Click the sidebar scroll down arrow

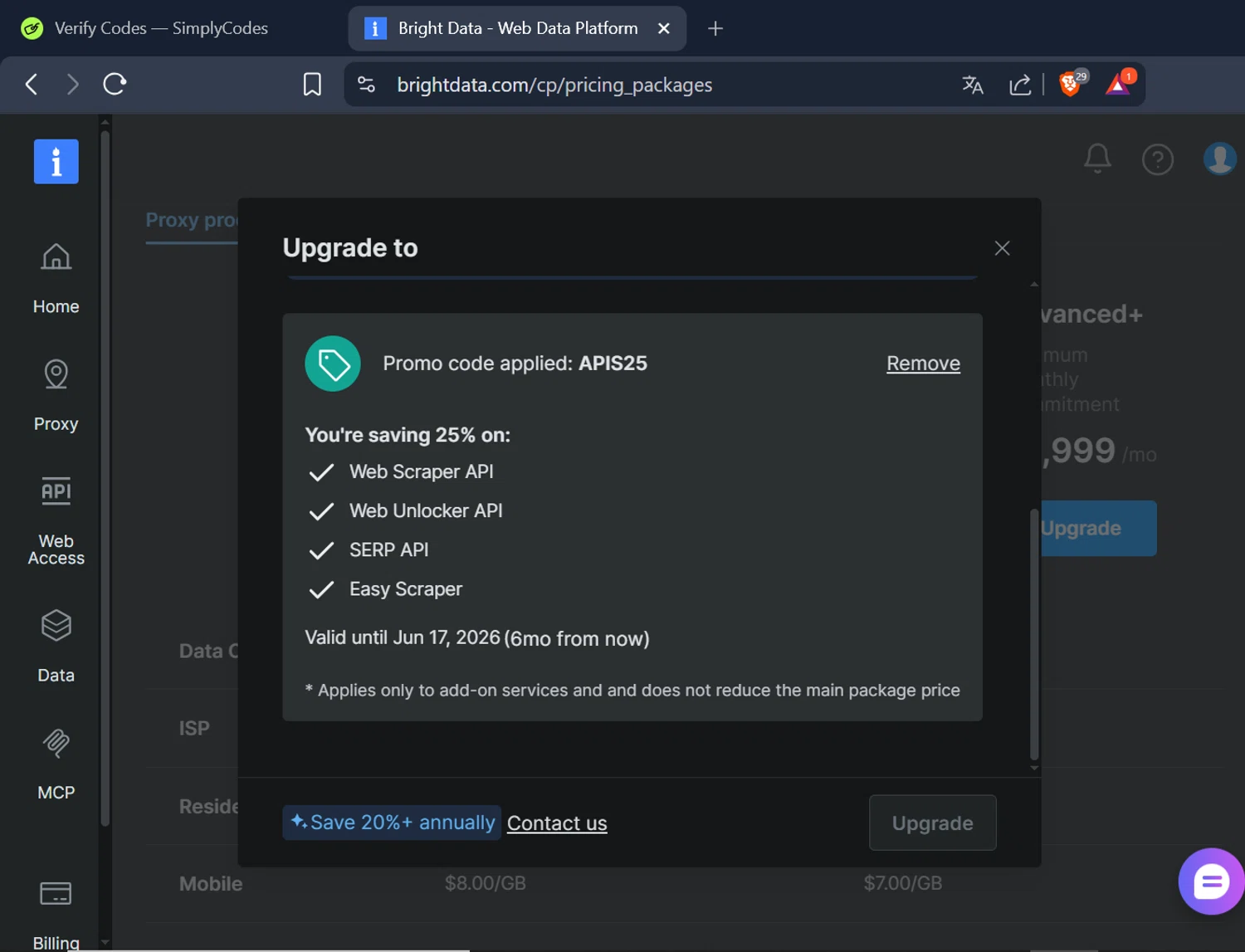tap(105, 942)
